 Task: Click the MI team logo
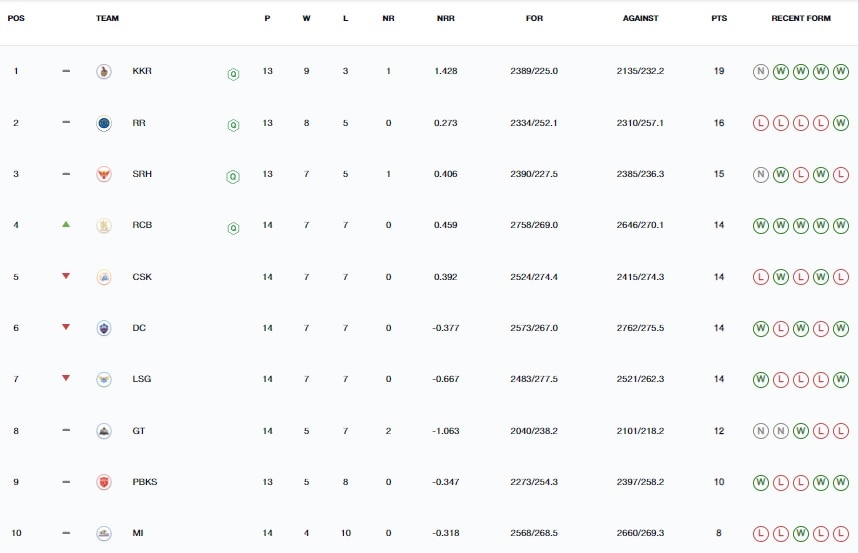[x=104, y=533]
